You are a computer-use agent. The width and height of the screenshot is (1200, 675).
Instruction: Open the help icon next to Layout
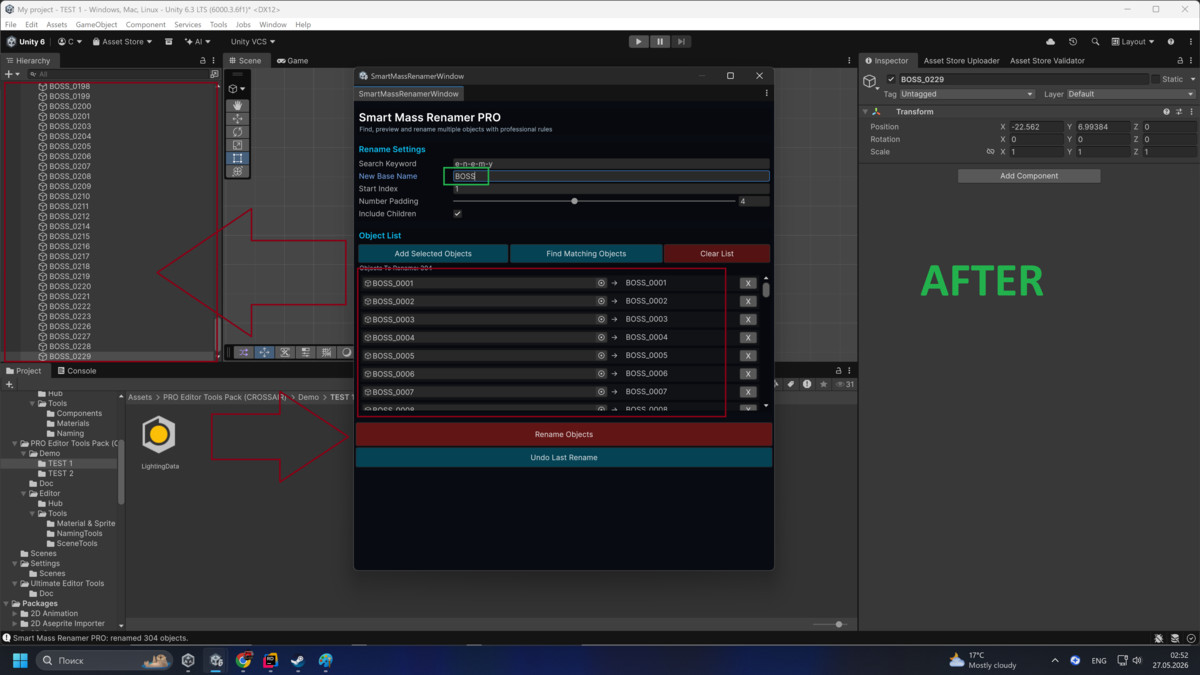point(1171,42)
